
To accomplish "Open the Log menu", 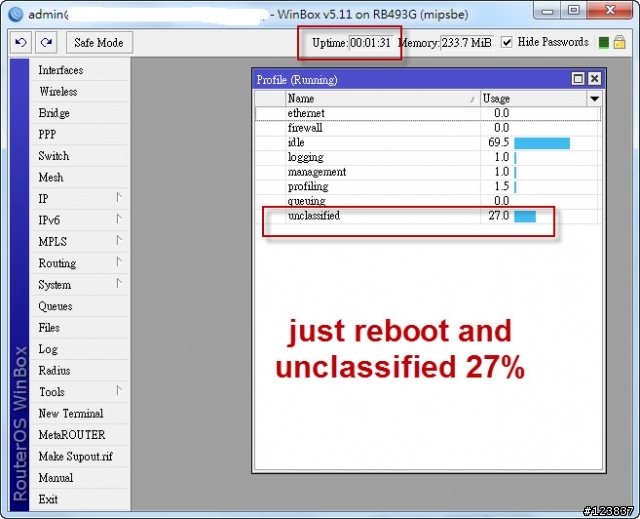I will [80, 349].
